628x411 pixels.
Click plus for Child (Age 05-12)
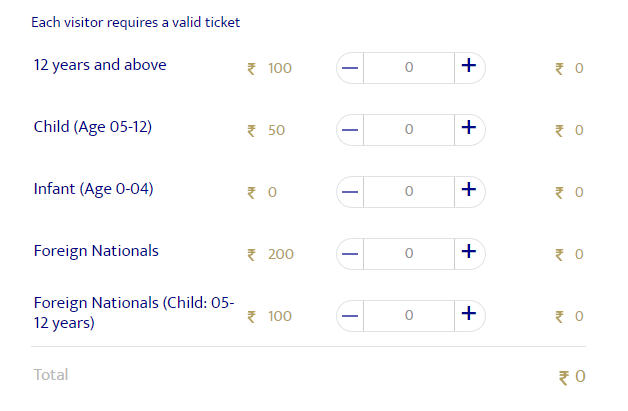point(467,129)
